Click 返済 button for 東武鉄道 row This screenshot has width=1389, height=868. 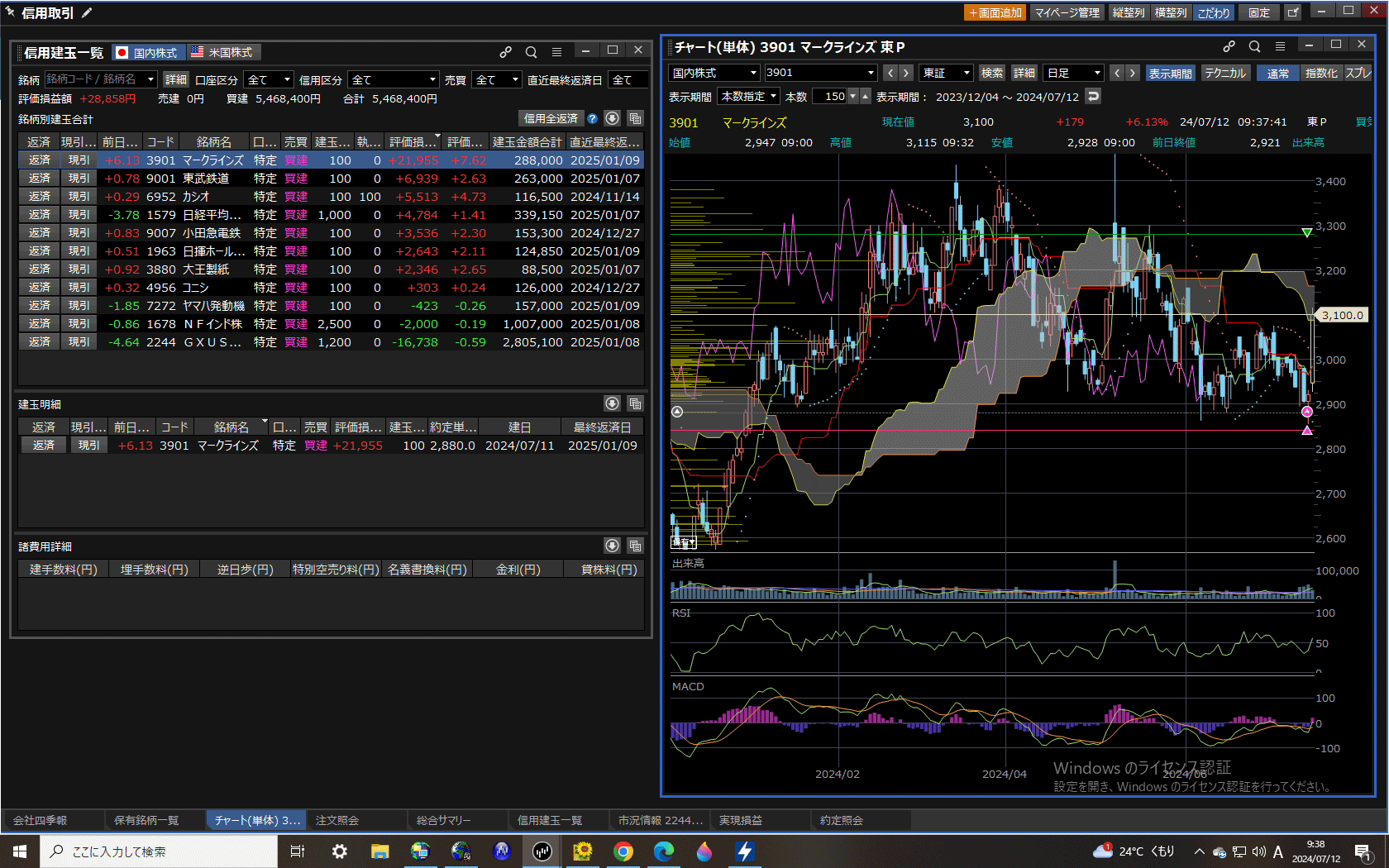tap(39, 179)
